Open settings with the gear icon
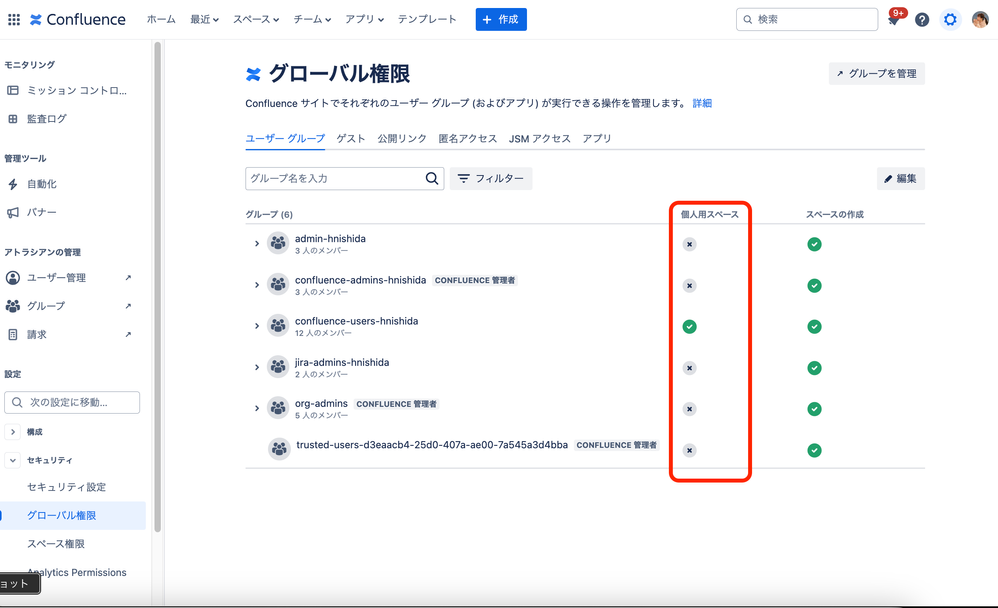 950,19
